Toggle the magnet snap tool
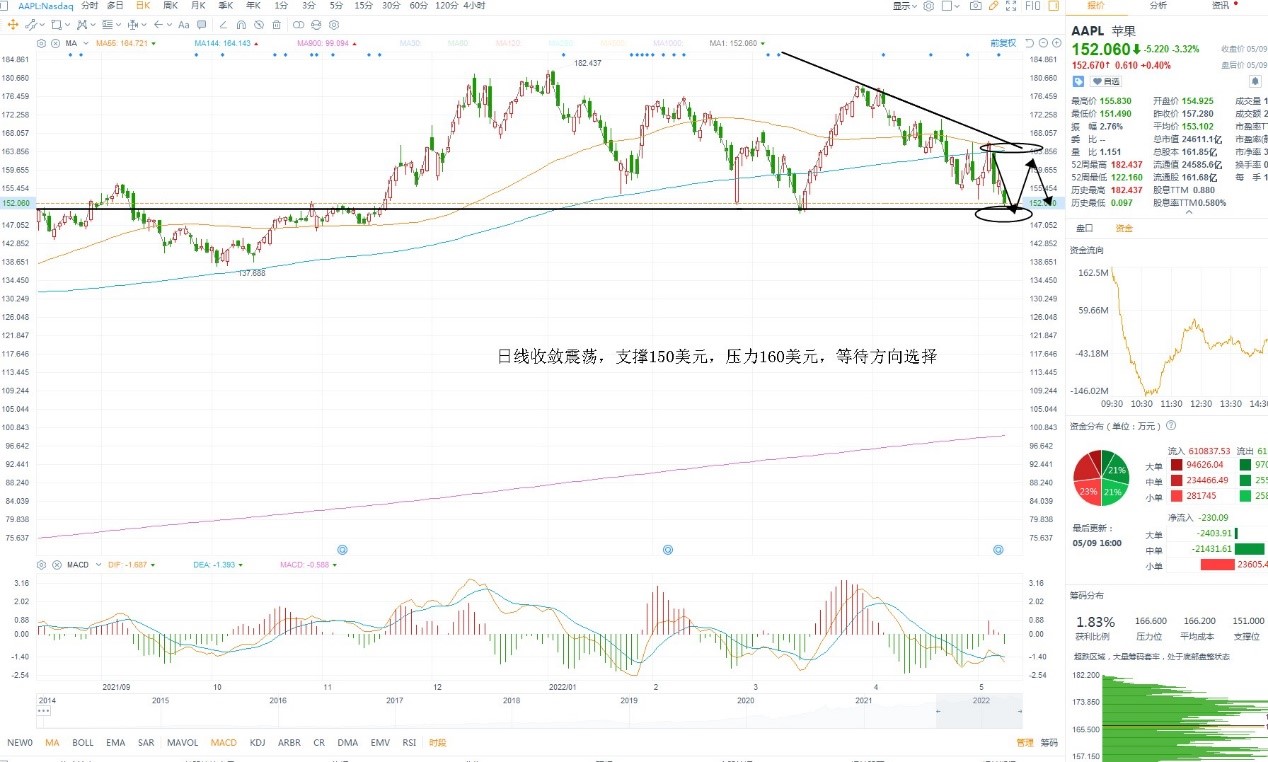Image resolution: width=1268 pixels, height=762 pixels. (x=241, y=24)
